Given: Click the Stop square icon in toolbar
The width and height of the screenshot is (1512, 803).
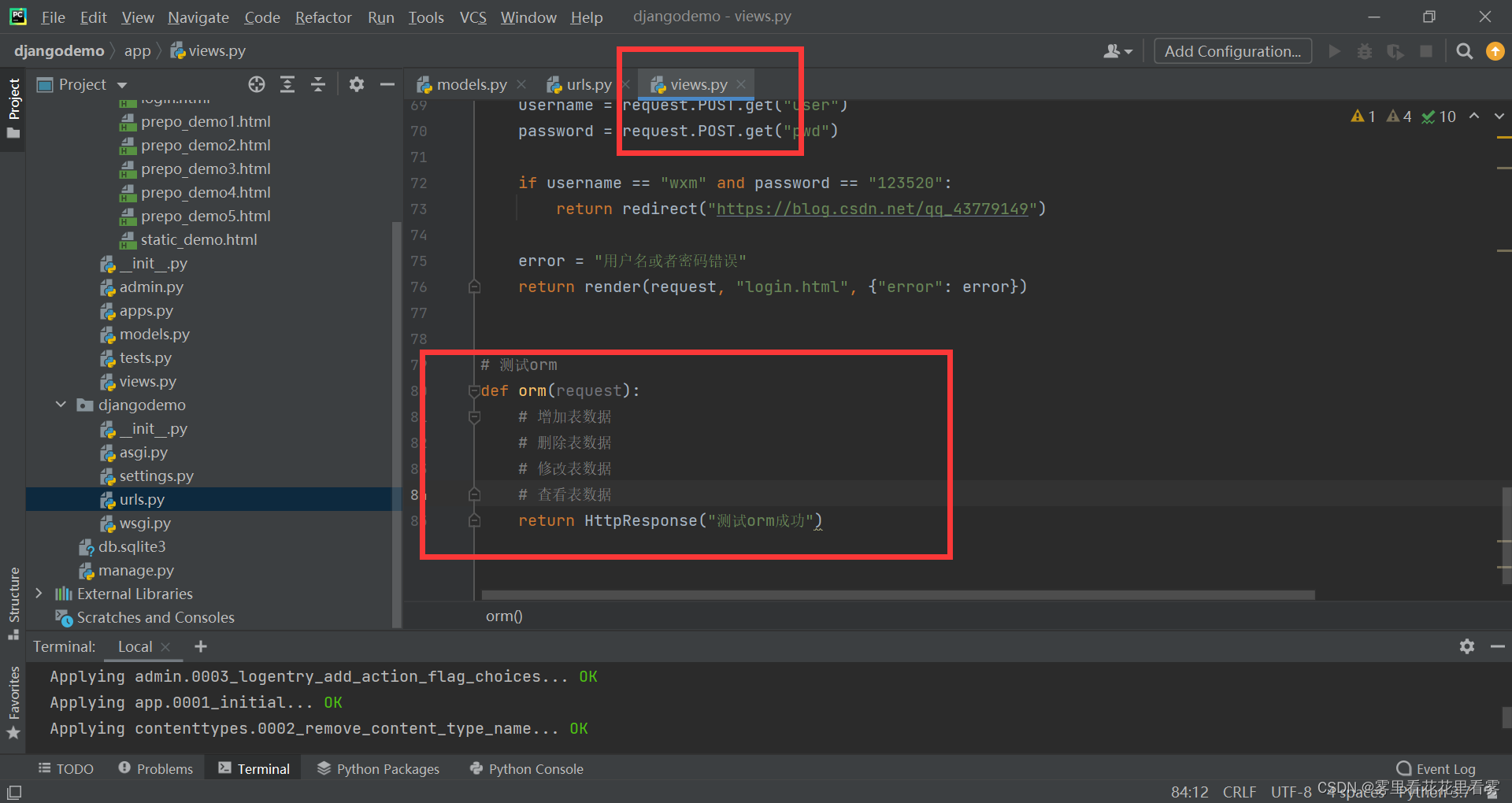Looking at the screenshot, I should click(x=1425, y=51).
